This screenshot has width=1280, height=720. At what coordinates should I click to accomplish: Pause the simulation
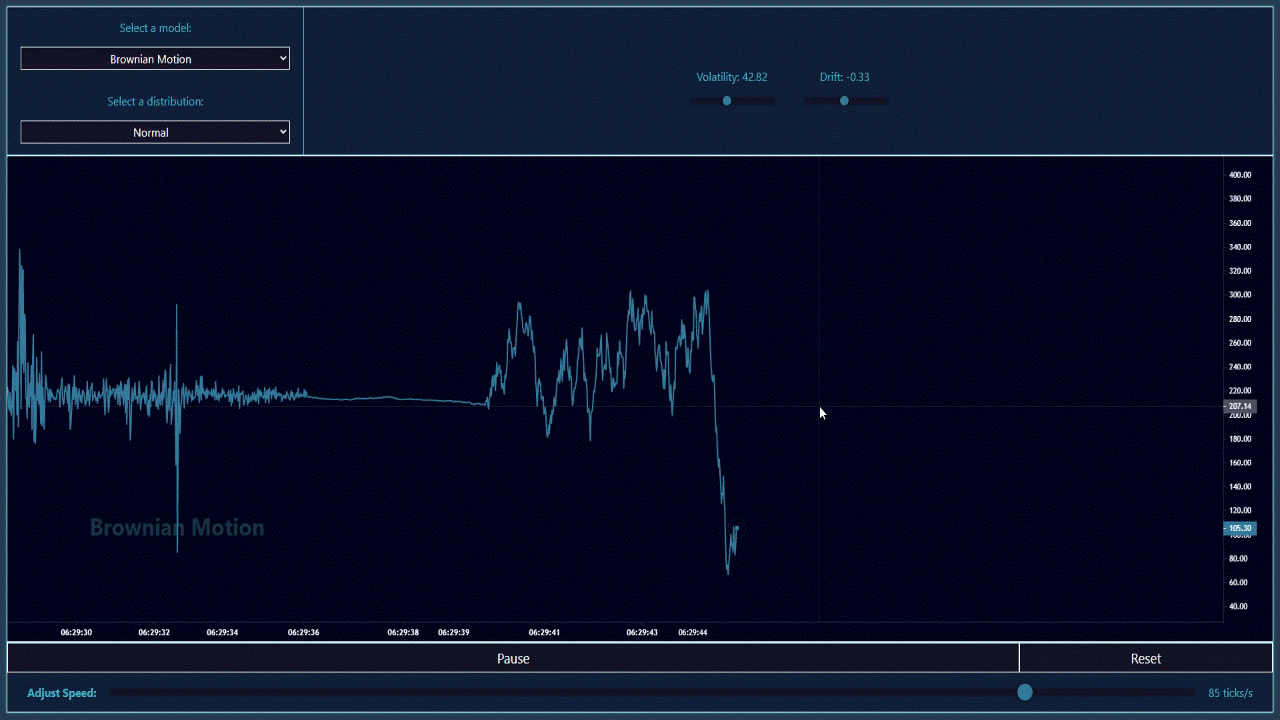[513, 658]
